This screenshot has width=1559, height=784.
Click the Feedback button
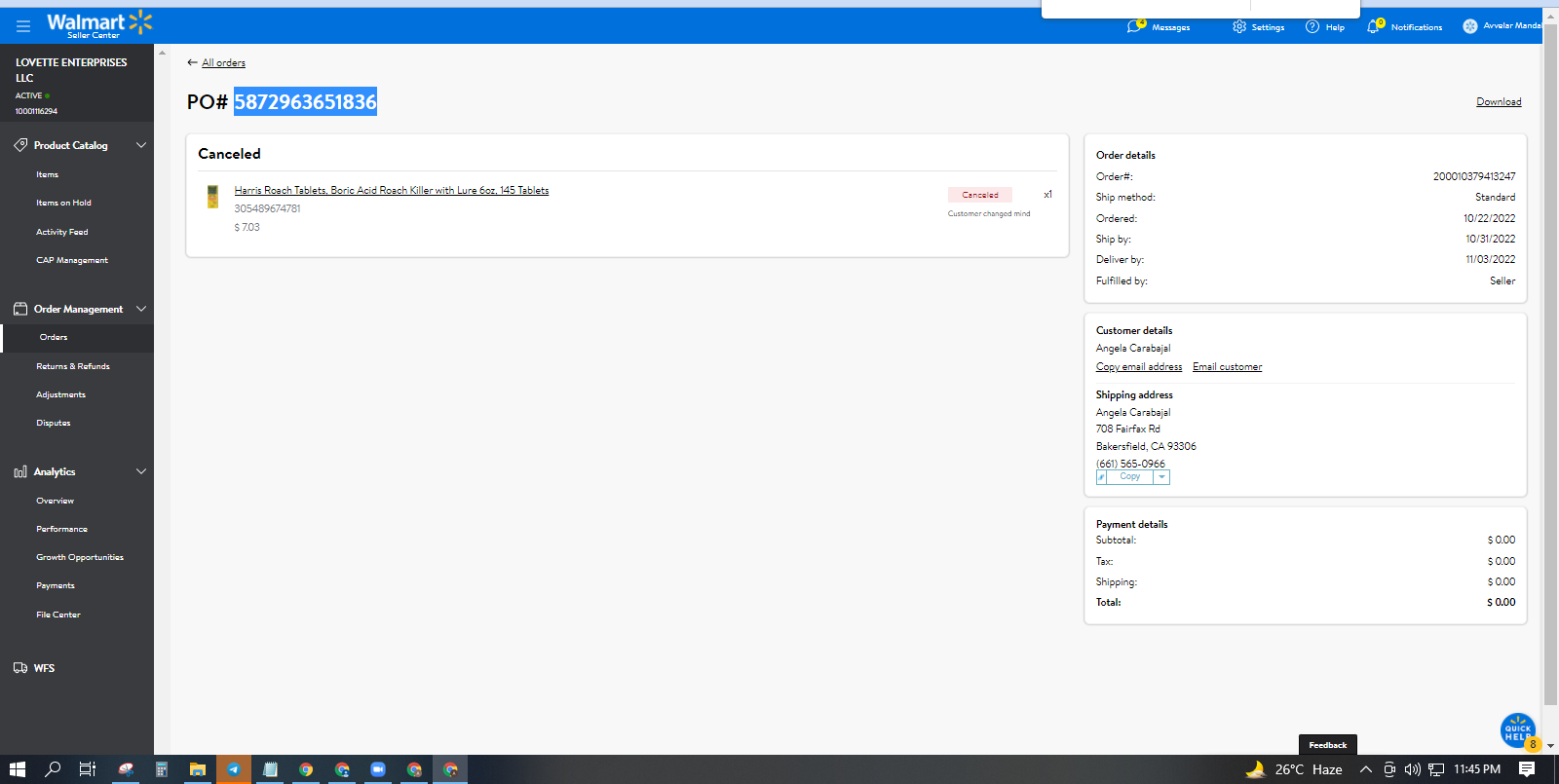click(1327, 745)
